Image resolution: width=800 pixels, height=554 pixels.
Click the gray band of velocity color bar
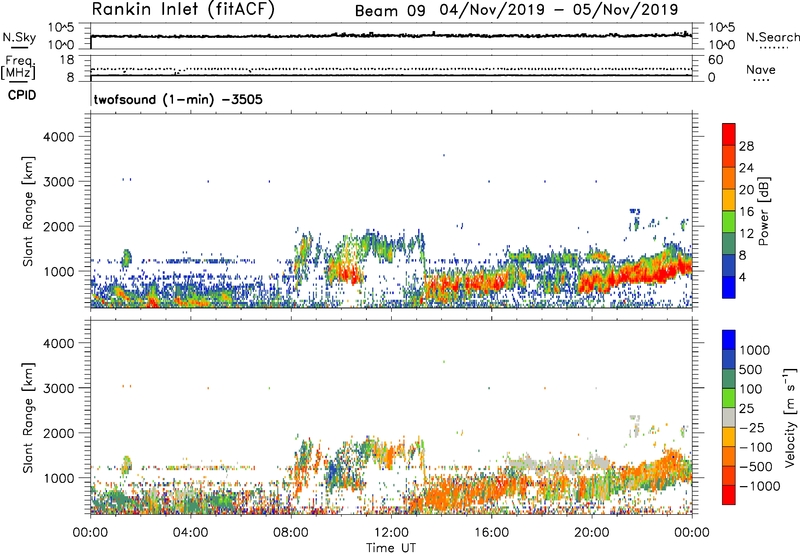tap(729, 417)
